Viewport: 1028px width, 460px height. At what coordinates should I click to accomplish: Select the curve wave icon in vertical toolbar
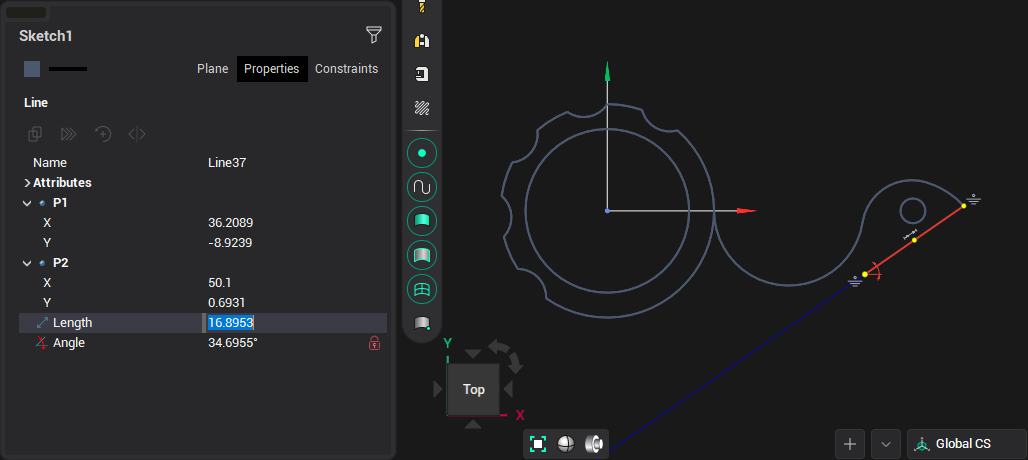(x=422, y=187)
